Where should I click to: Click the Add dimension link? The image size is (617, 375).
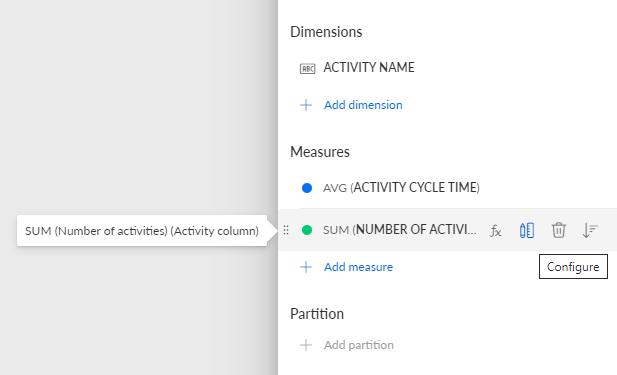[363, 105]
